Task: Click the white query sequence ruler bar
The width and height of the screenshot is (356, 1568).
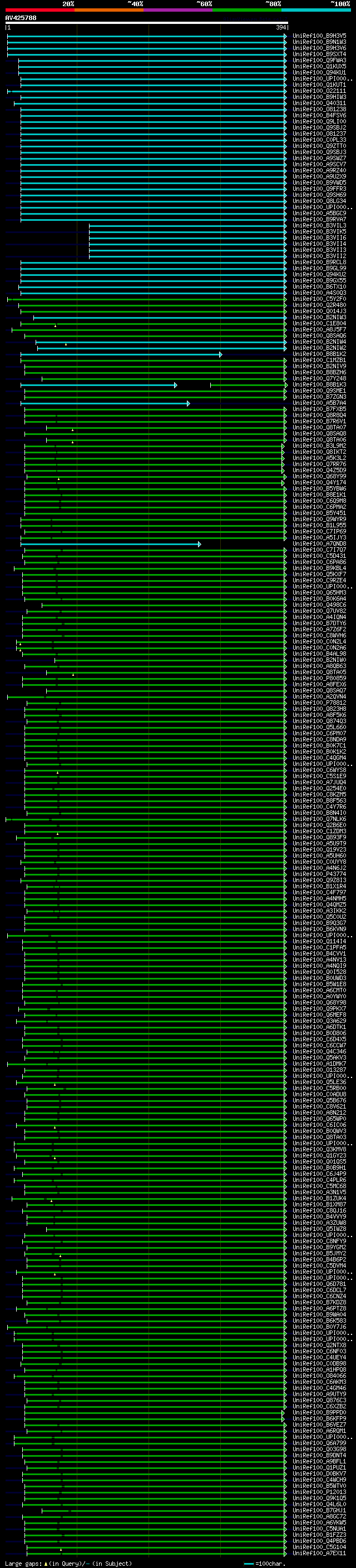Action: 147,22
